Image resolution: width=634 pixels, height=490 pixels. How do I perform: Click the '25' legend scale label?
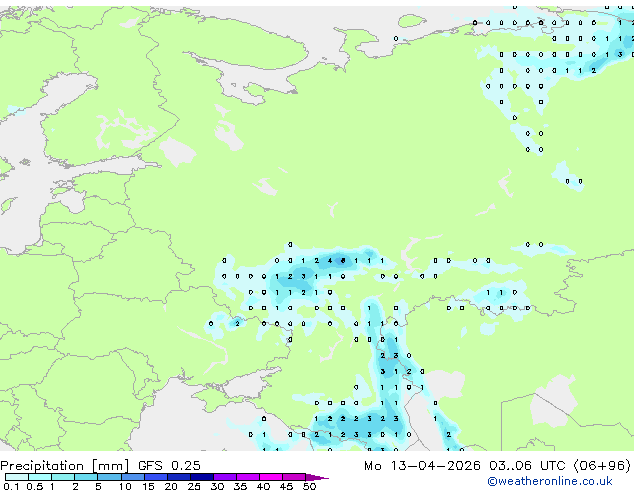tap(194, 486)
